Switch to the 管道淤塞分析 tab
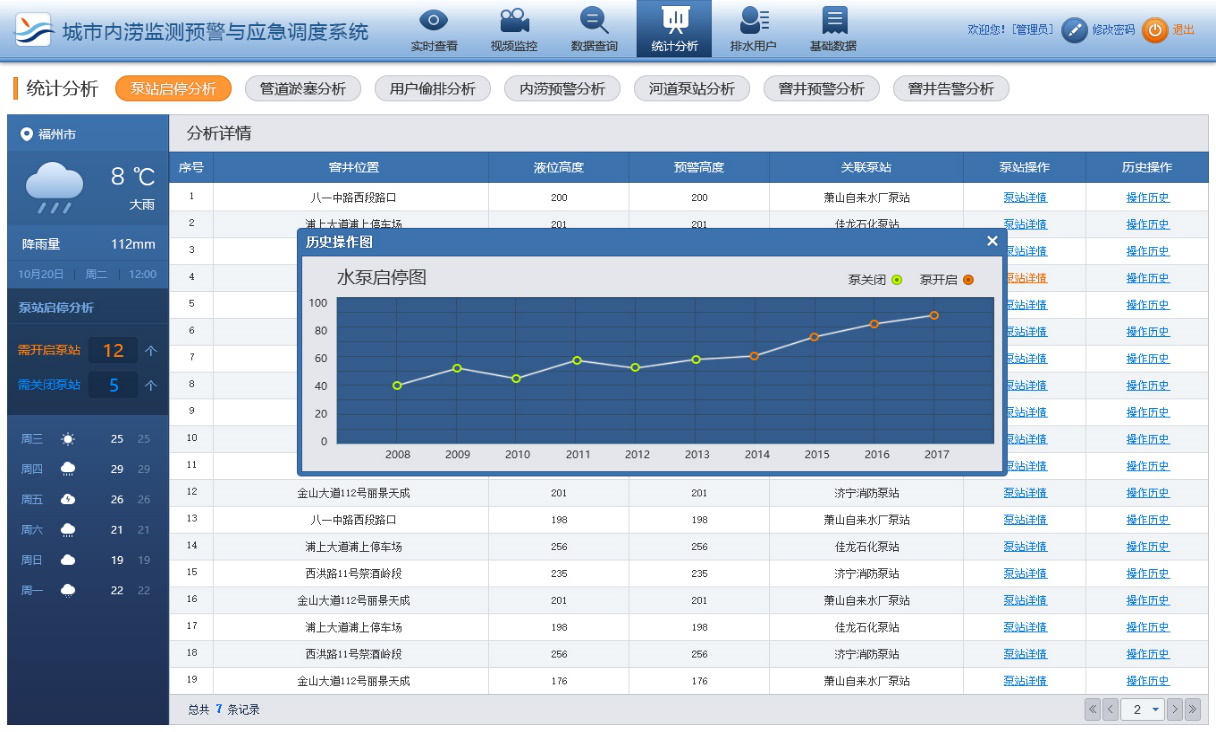 coord(302,89)
